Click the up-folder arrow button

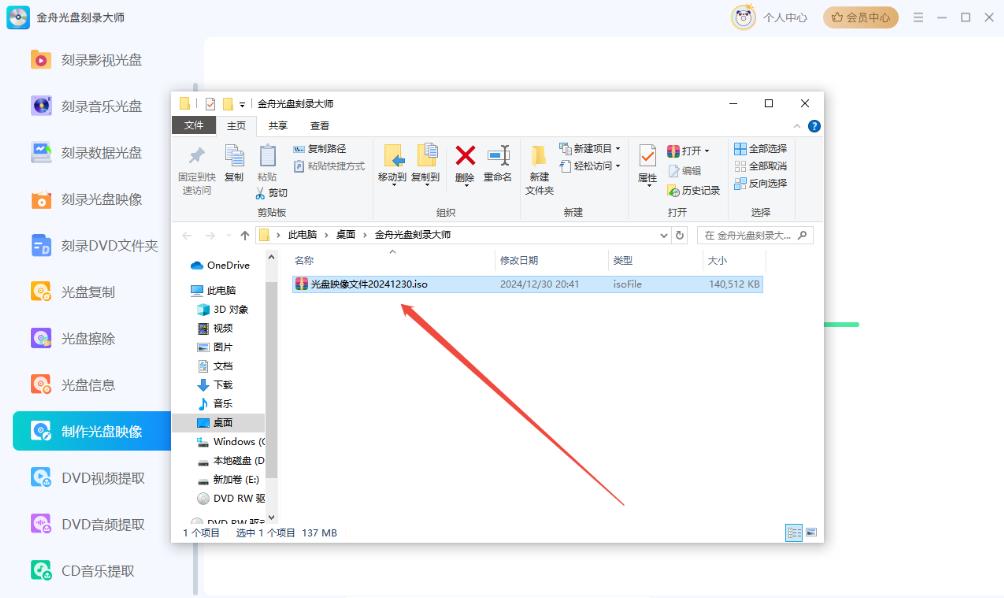click(x=245, y=236)
